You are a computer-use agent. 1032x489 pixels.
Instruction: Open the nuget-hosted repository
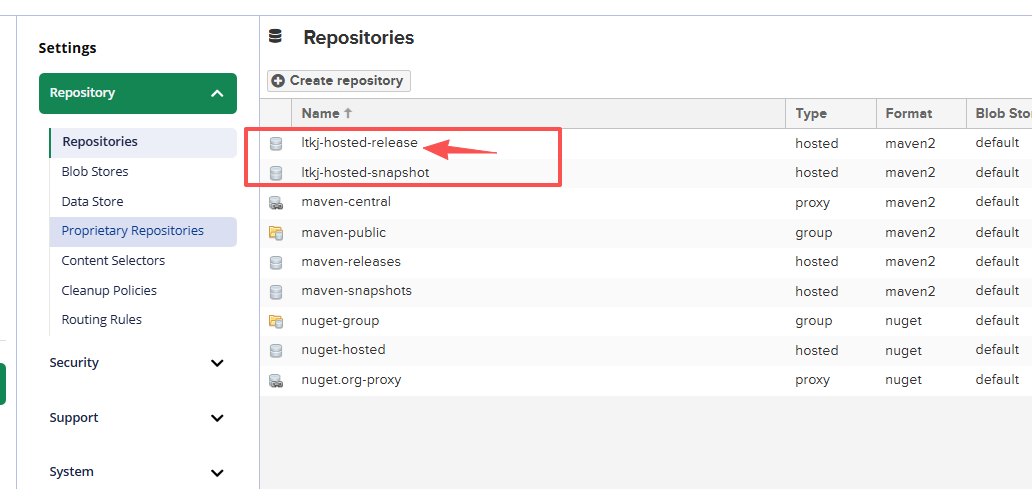[x=344, y=349]
